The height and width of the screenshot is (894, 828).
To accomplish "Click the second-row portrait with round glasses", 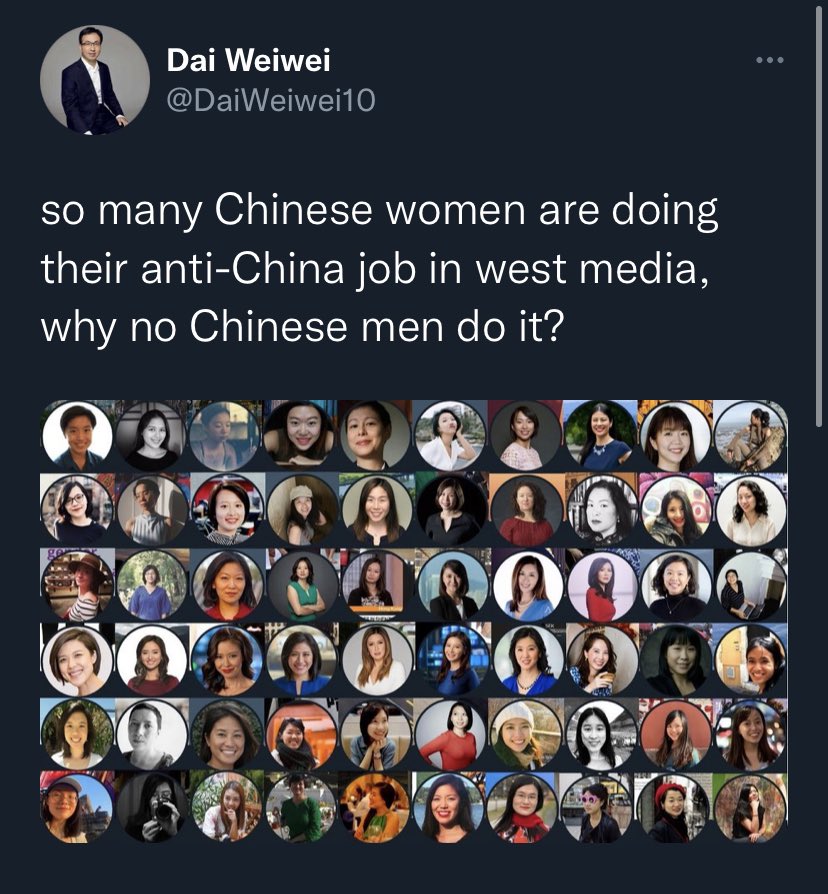I will [78, 510].
